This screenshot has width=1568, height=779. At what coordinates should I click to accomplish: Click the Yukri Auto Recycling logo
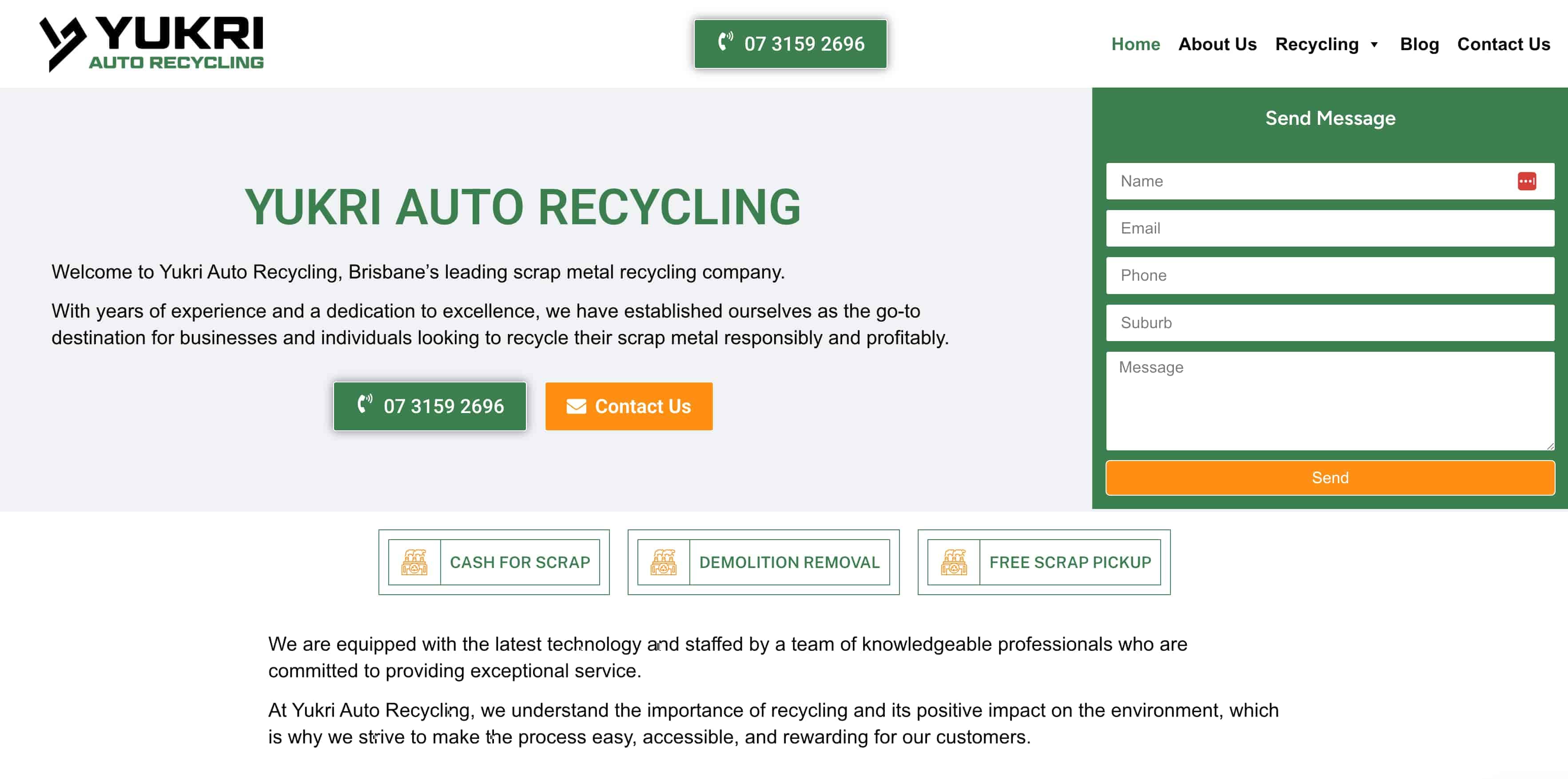pyautogui.click(x=151, y=44)
